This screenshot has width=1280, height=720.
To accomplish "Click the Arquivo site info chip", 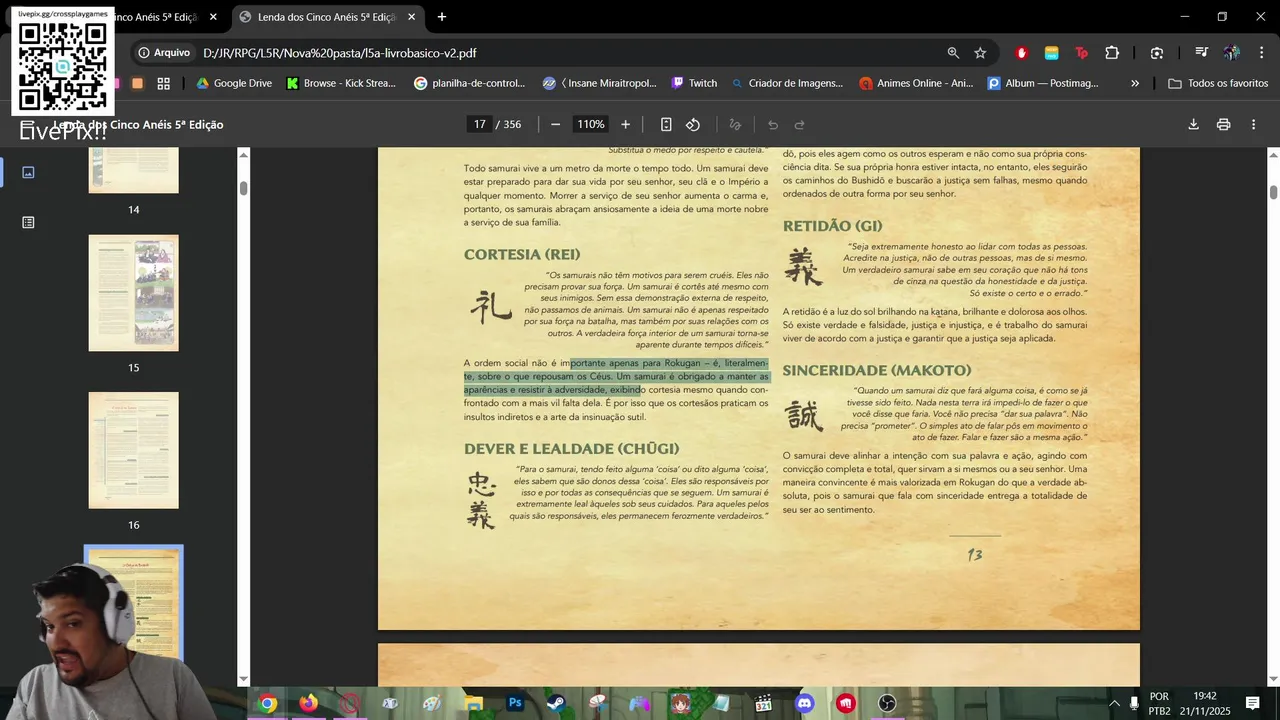I will (x=164, y=53).
